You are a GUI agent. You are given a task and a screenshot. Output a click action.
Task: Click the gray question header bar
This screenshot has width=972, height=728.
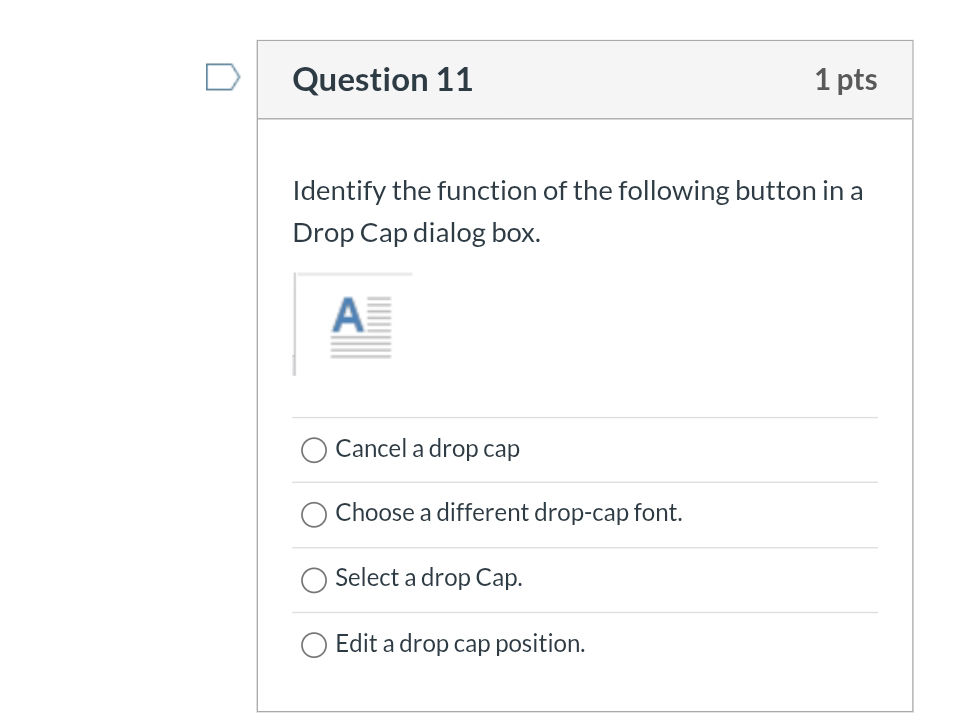(x=640, y=80)
